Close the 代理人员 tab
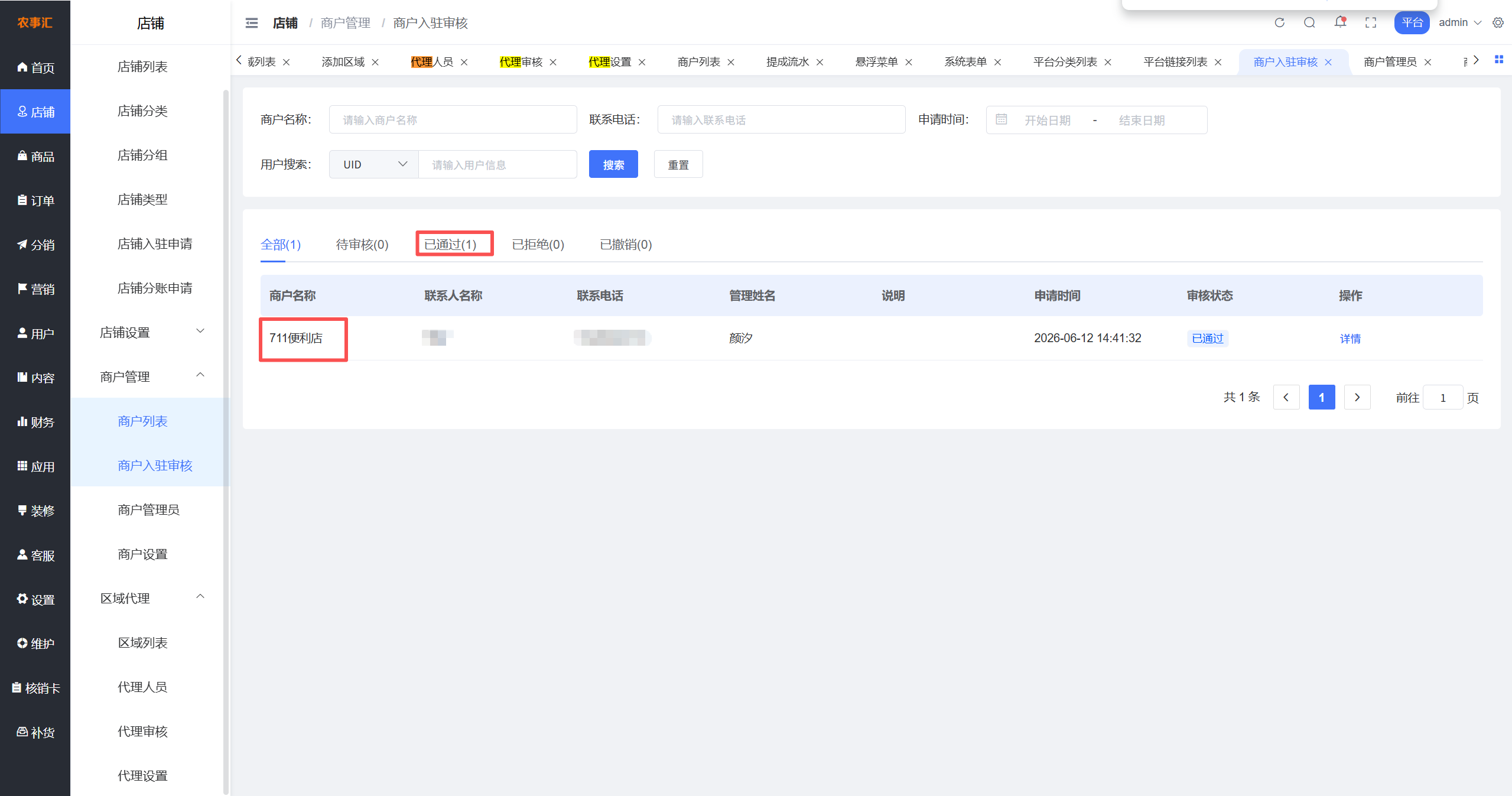1512x796 pixels. tap(464, 62)
